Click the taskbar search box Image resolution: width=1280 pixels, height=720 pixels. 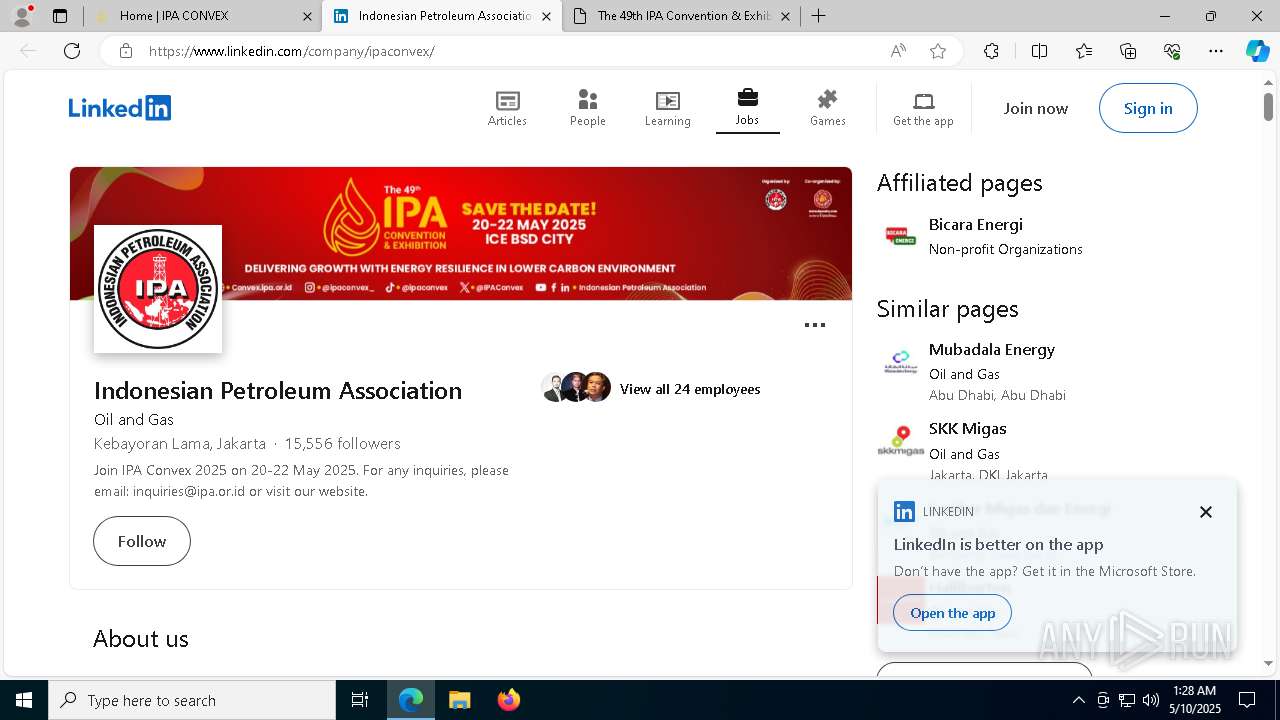(x=192, y=700)
